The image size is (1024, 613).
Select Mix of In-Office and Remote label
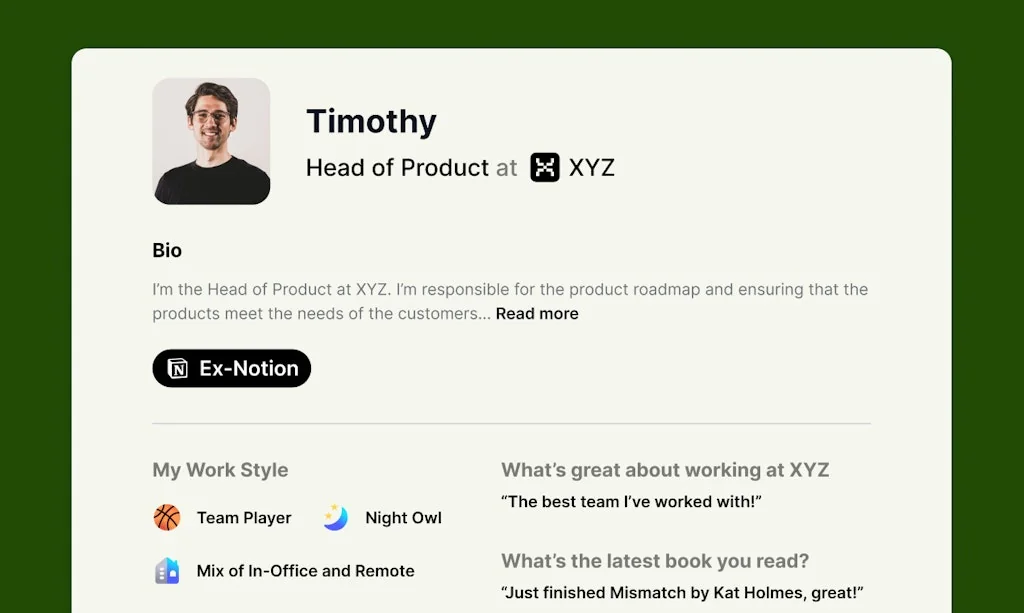[305, 571]
